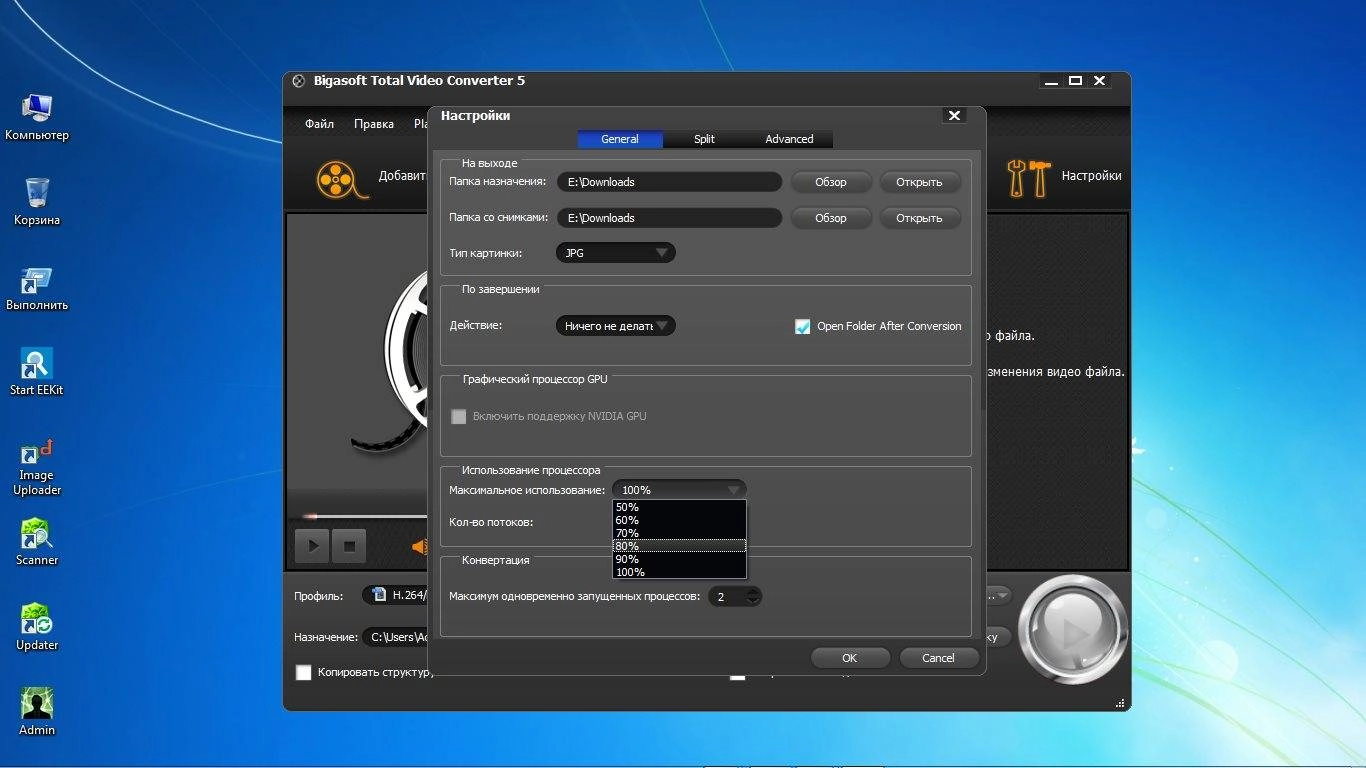
Task: Click the tools Настройки icon in main window
Action: (x=1028, y=177)
